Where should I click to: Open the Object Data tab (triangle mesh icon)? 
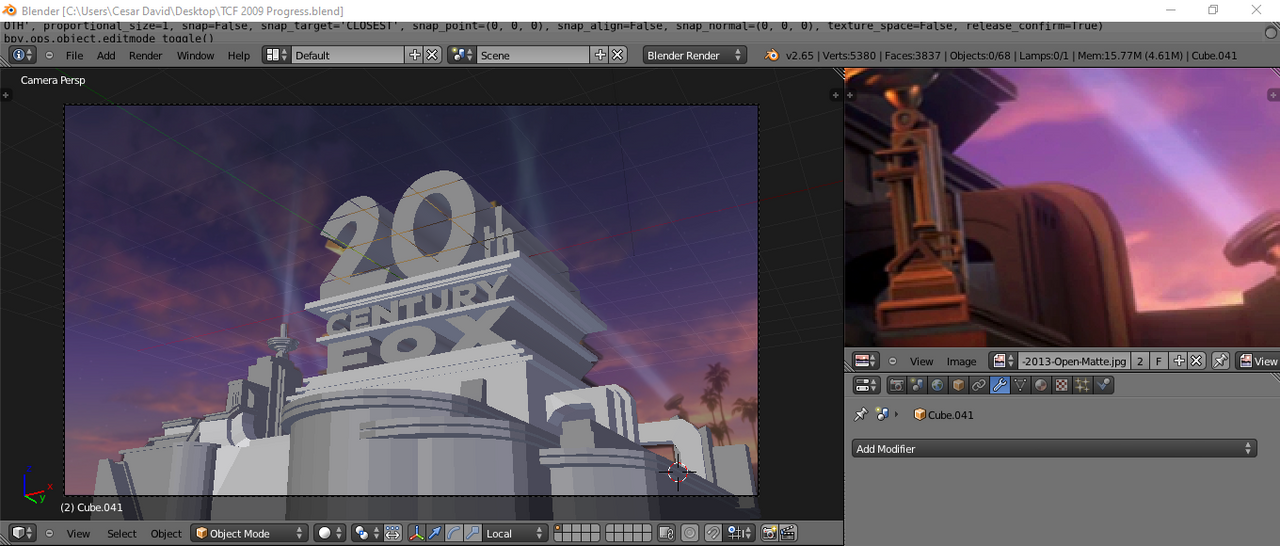click(1021, 385)
